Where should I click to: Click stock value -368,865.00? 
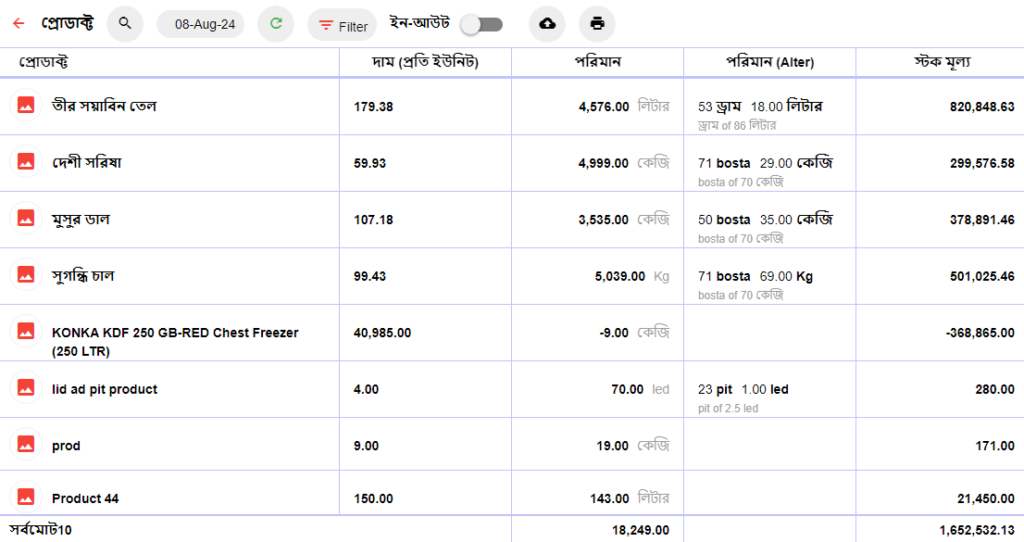click(x=980, y=333)
